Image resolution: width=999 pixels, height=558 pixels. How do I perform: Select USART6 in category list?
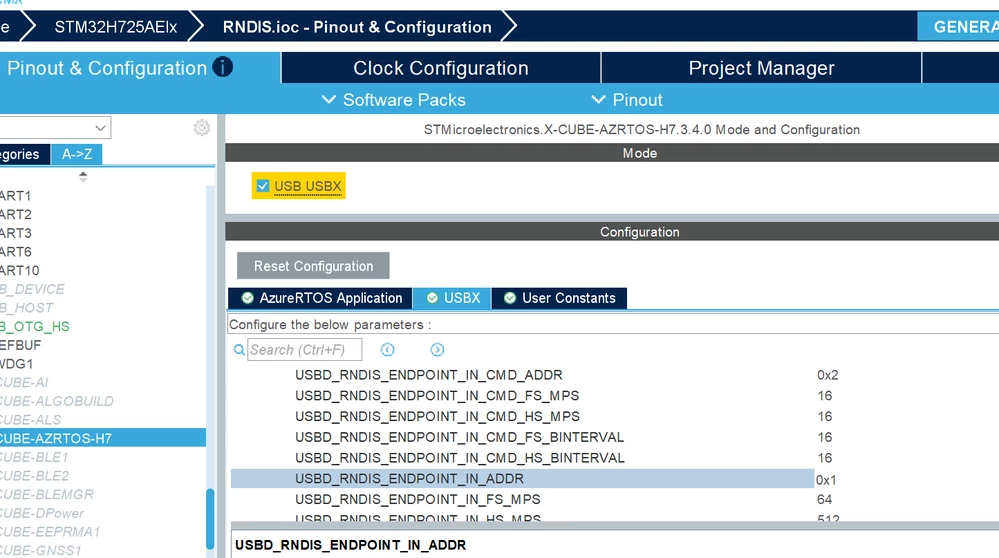pos(16,252)
